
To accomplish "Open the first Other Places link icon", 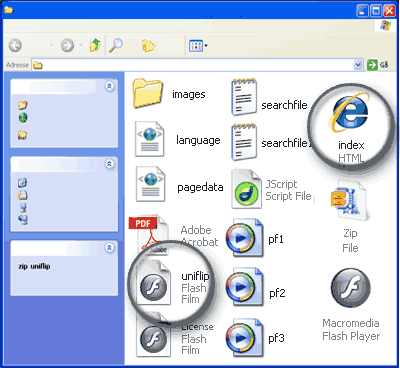I will [x=22, y=182].
